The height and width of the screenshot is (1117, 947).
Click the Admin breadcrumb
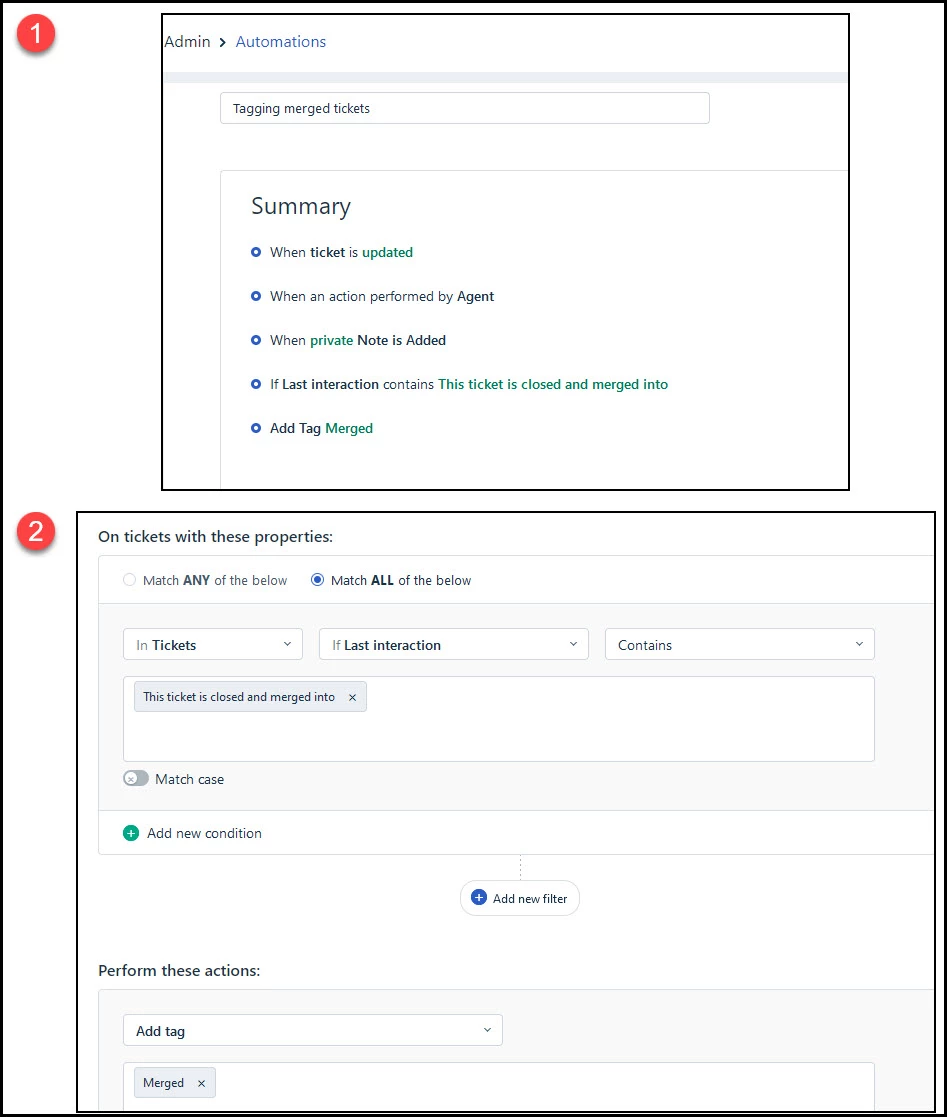187,42
